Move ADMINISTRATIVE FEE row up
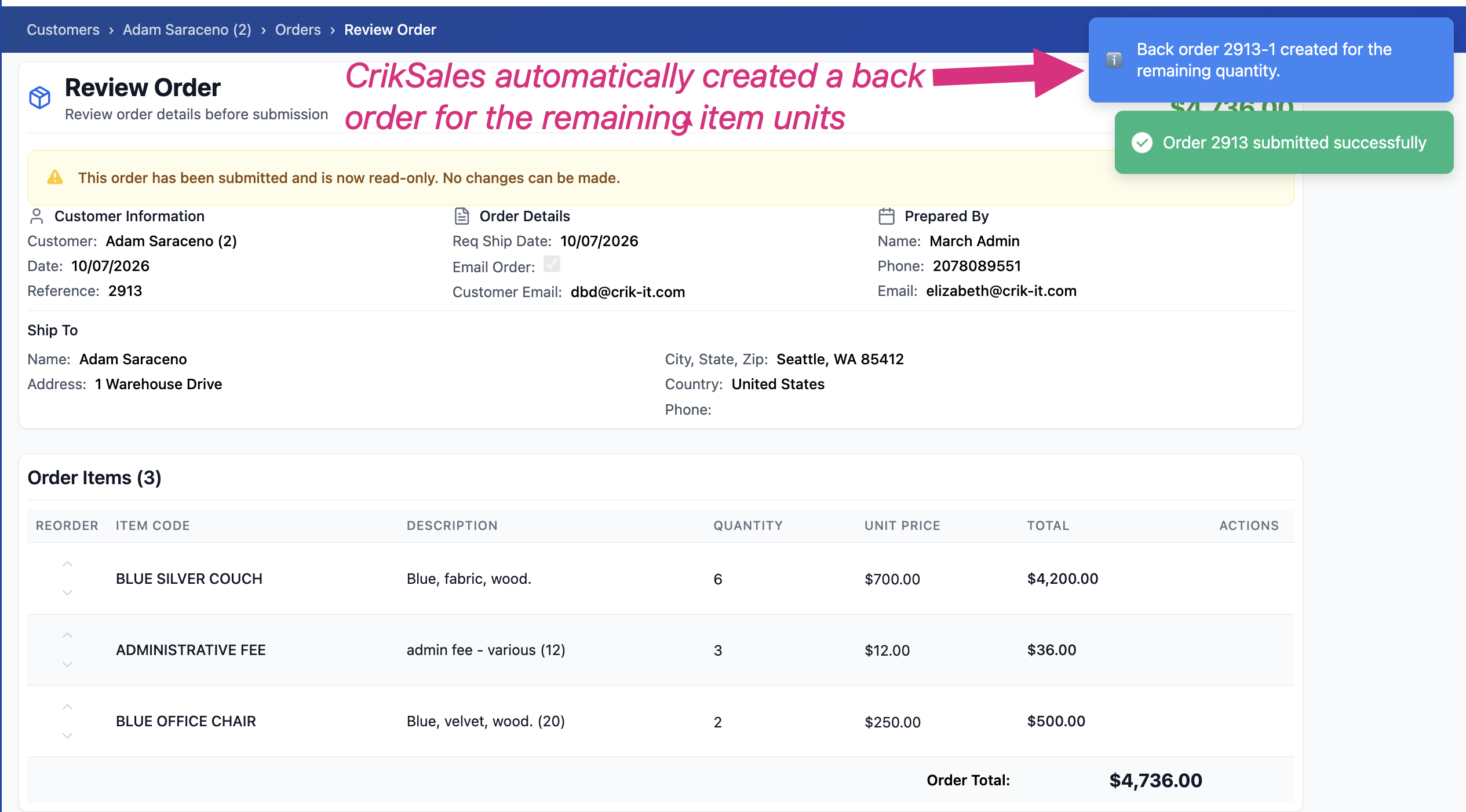This screenshot has height=812, width=1466. click(x=67, y=635)
